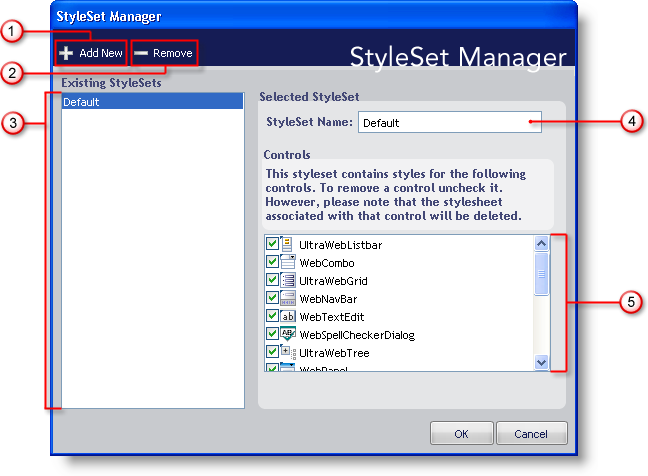Click the UltraWebListbar control icon

pos(287,243)
